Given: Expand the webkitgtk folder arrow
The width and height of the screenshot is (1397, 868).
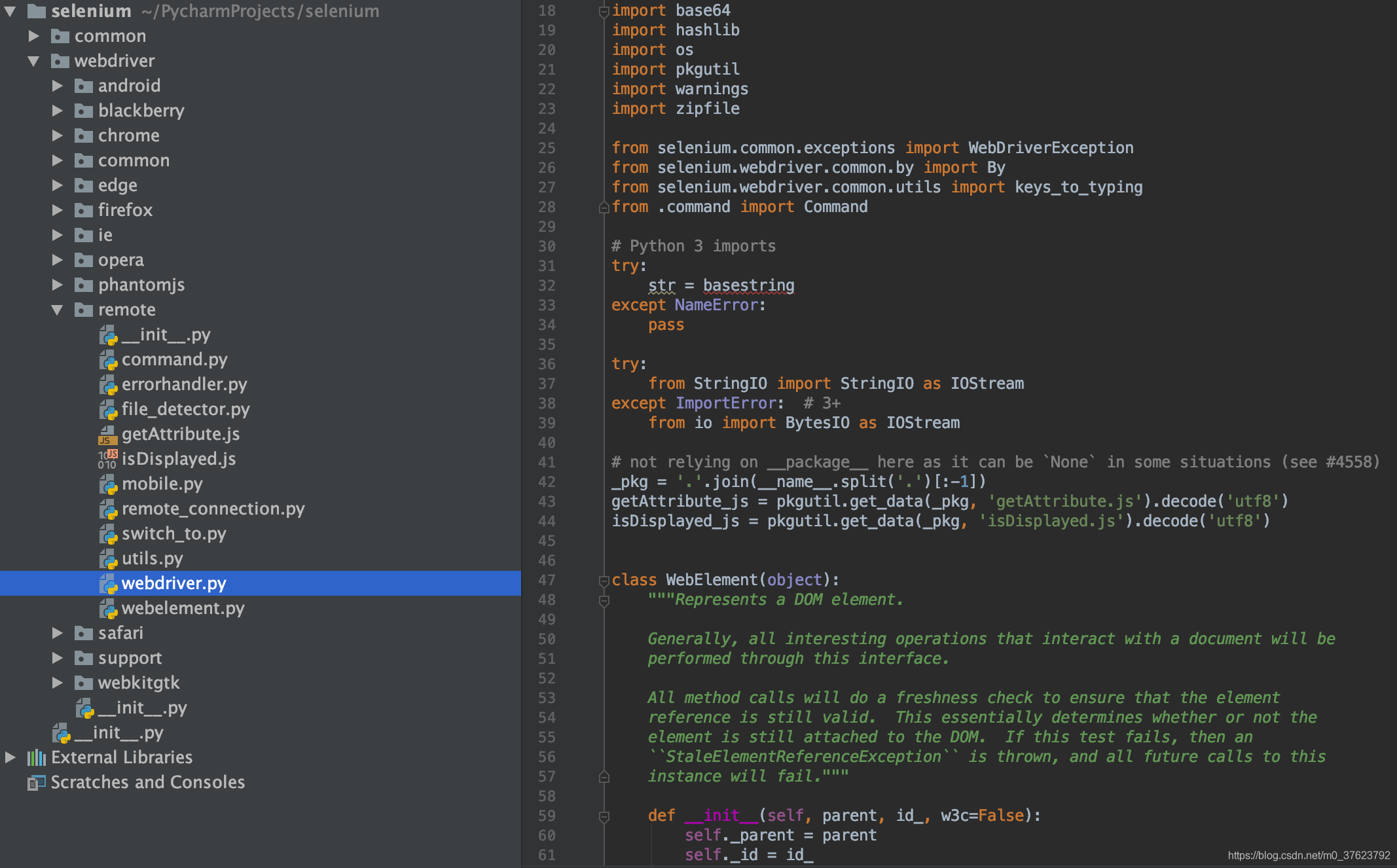Looking at the screenshot, I should click(58, 683).
